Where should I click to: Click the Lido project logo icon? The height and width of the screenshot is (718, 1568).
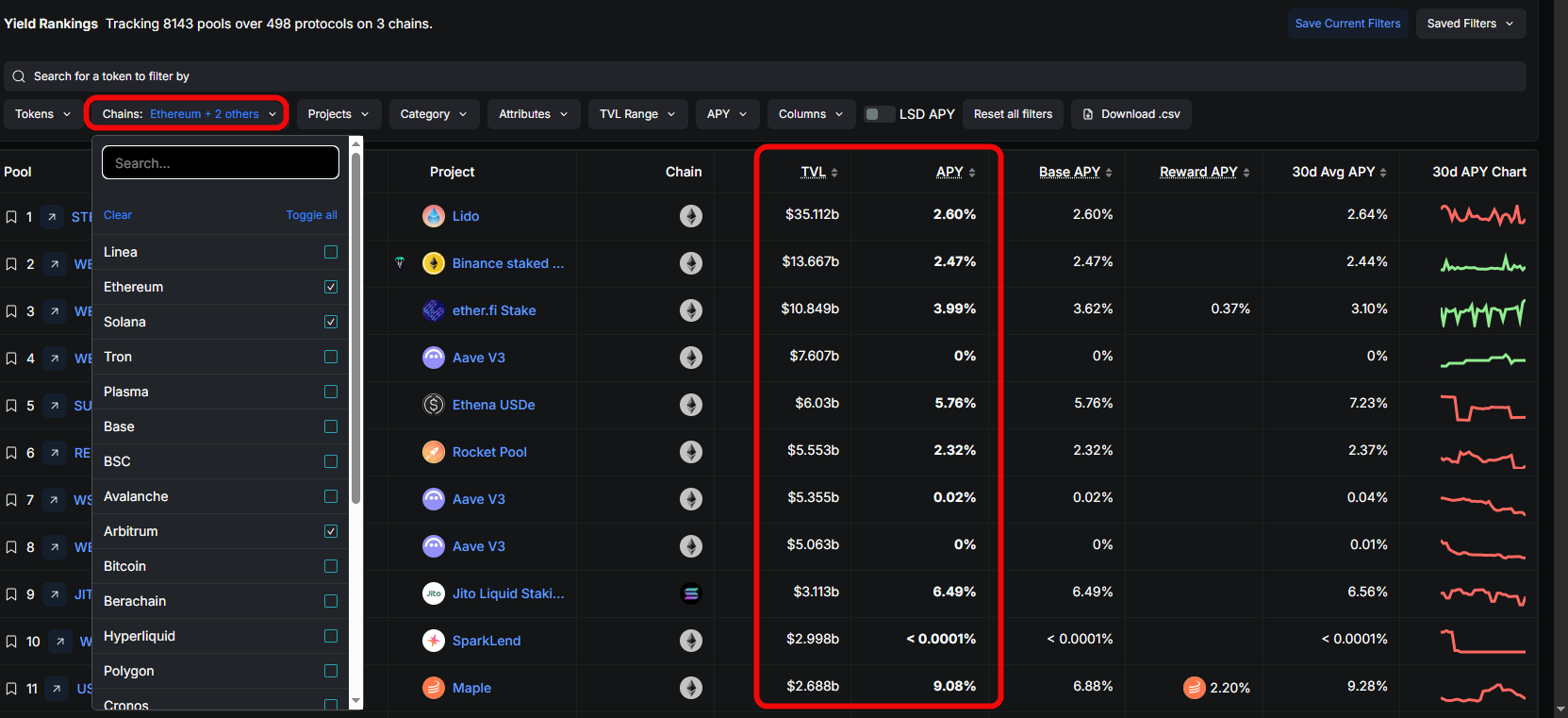tap(434, 216)
